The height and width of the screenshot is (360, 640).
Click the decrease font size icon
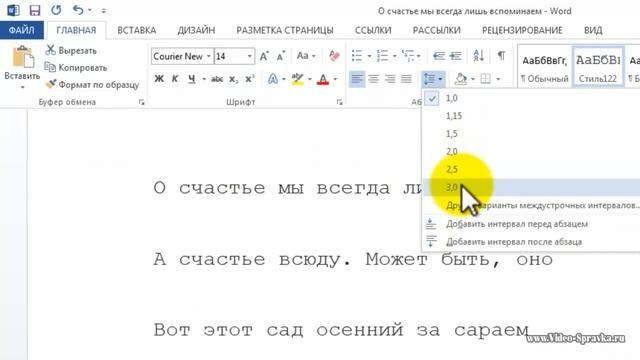coord(281,56)
